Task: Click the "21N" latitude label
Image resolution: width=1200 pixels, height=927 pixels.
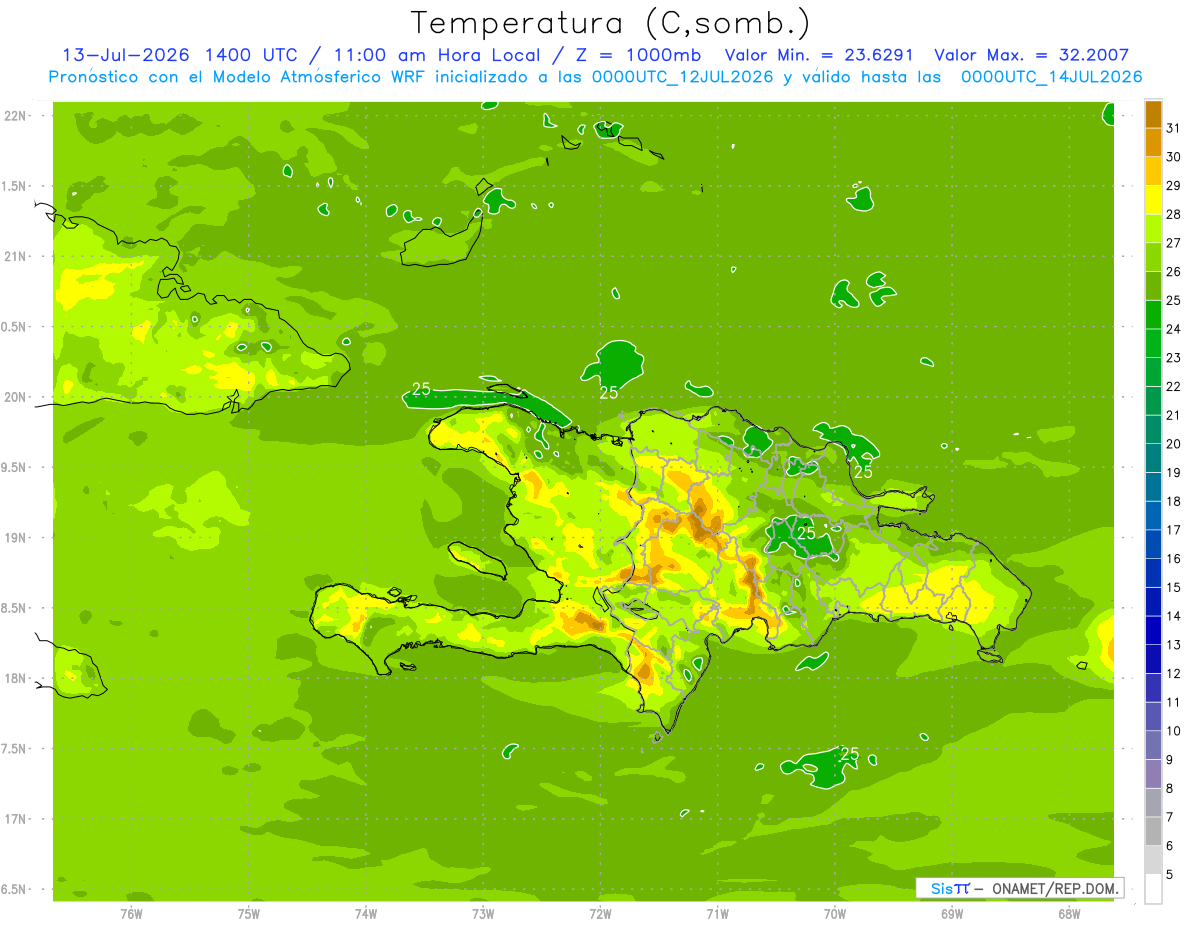Action: [x=16, y=257]
